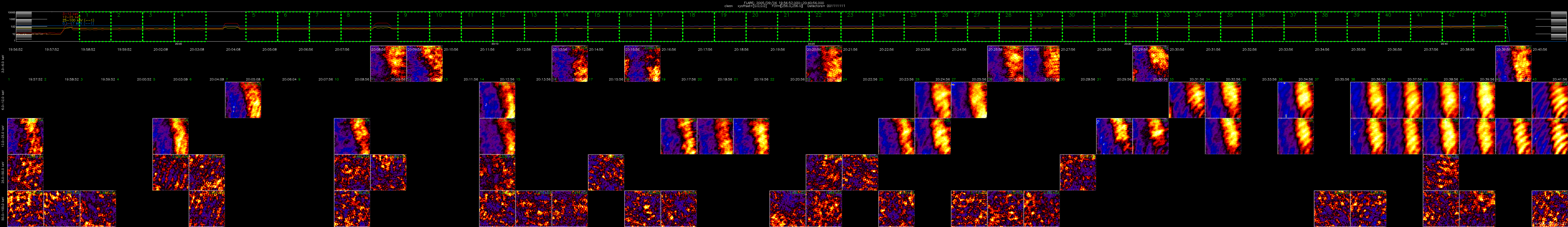Click the '12-25 keV' legend label
This screenshot has height=227, width=1568.
(x=71, y=16)
